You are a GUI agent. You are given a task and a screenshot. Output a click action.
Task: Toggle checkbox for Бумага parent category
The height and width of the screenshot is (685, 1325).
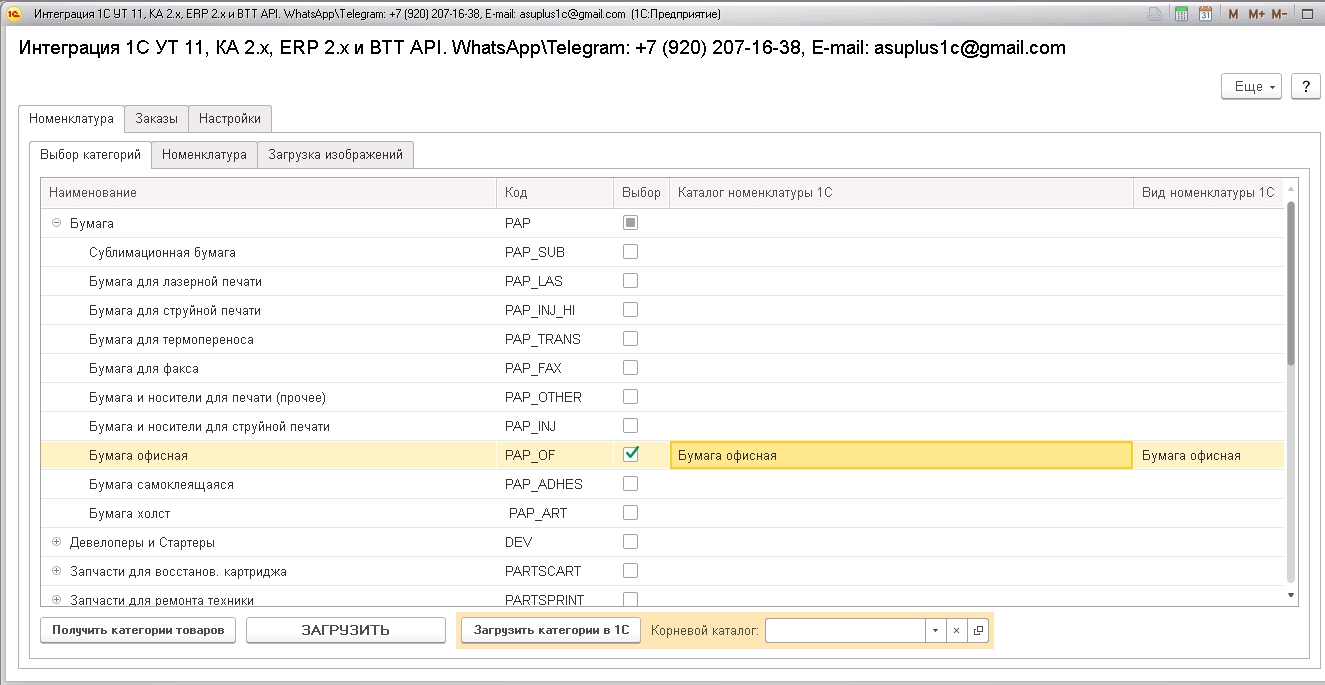pyautogui.click(x=630, y=223)
